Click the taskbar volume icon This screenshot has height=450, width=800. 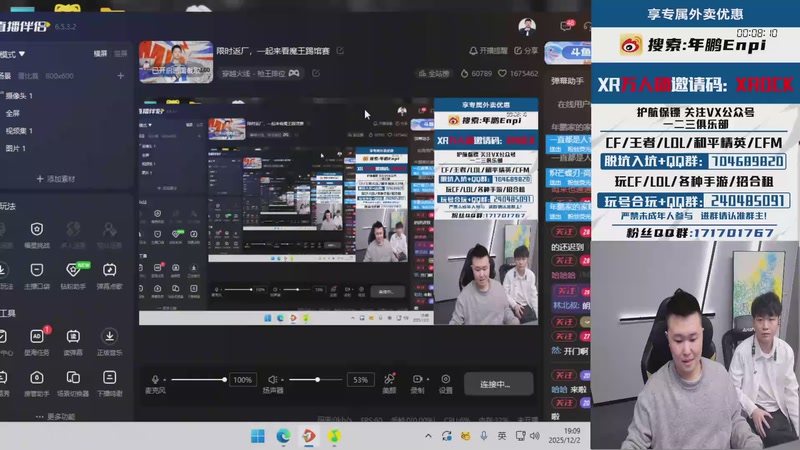(535, 436)
